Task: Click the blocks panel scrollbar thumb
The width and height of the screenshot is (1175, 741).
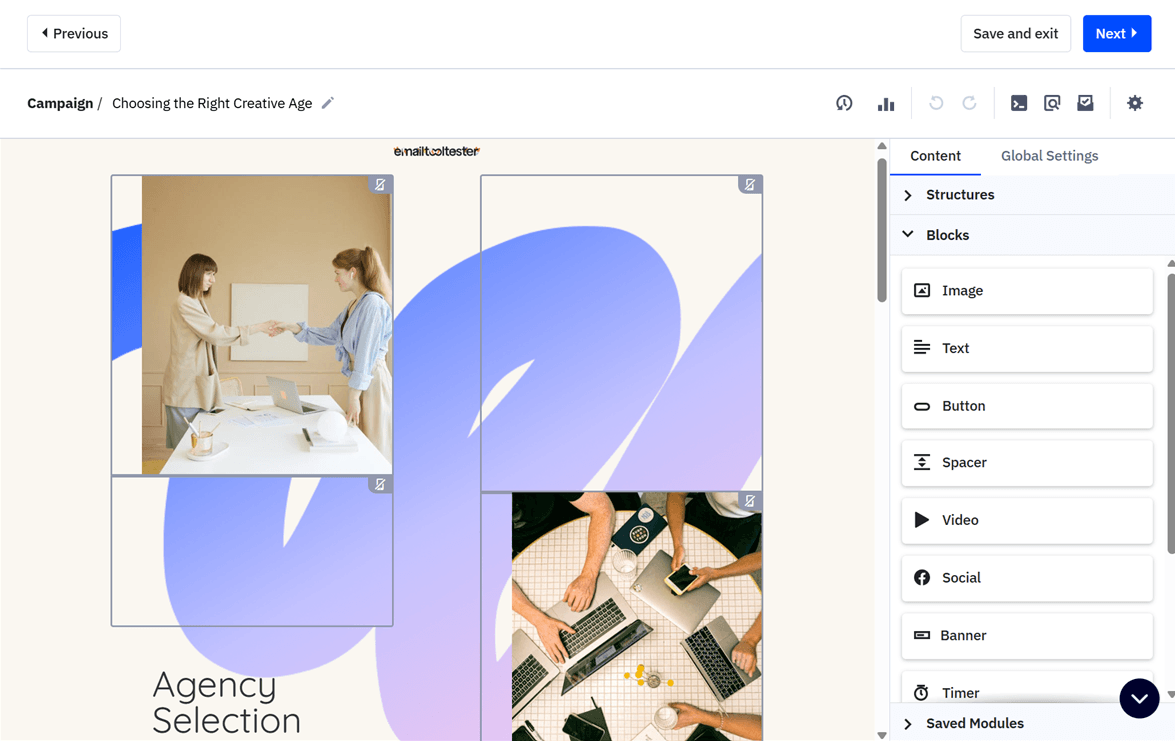Action: [x=1171, y=414]
